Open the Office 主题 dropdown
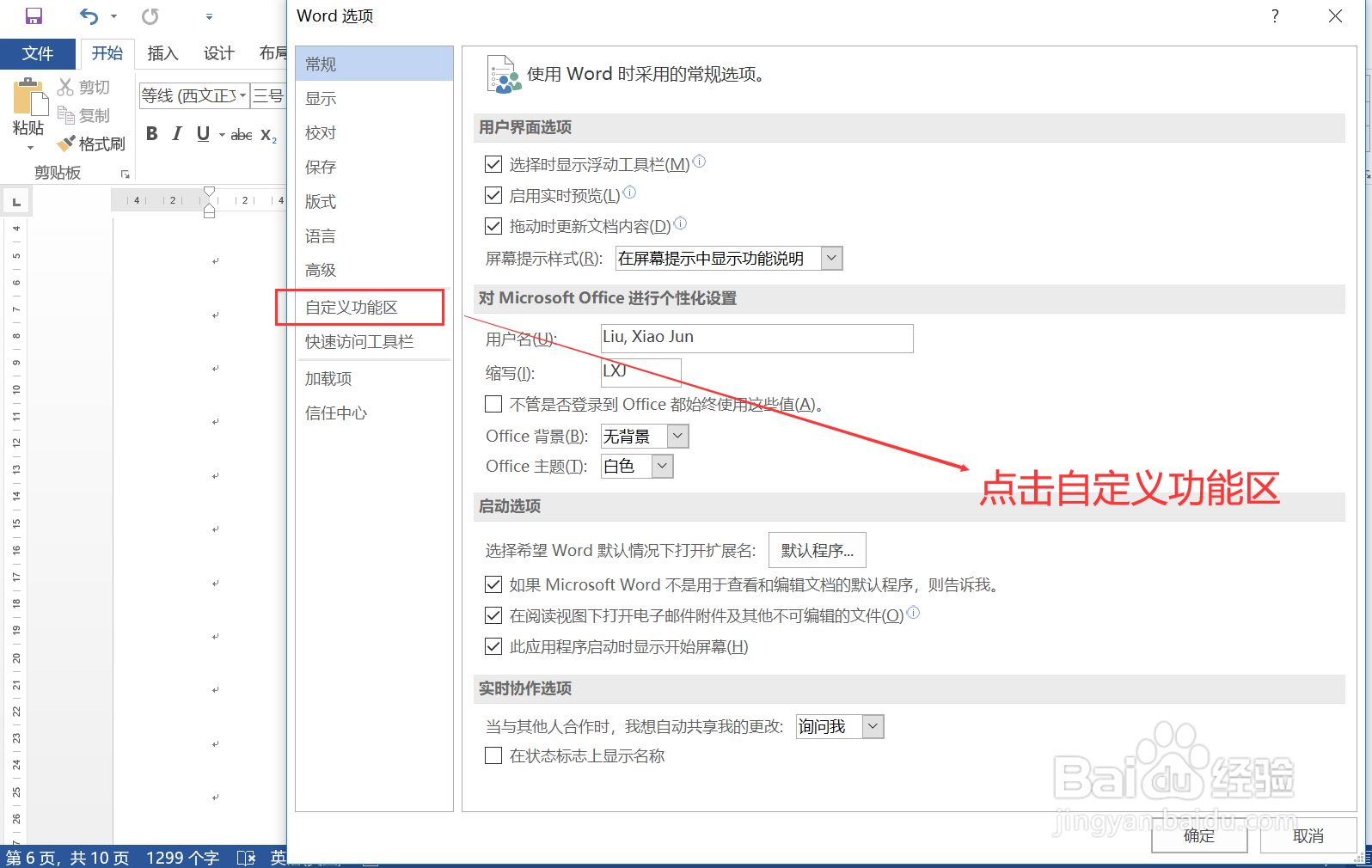 click(637, 466)
